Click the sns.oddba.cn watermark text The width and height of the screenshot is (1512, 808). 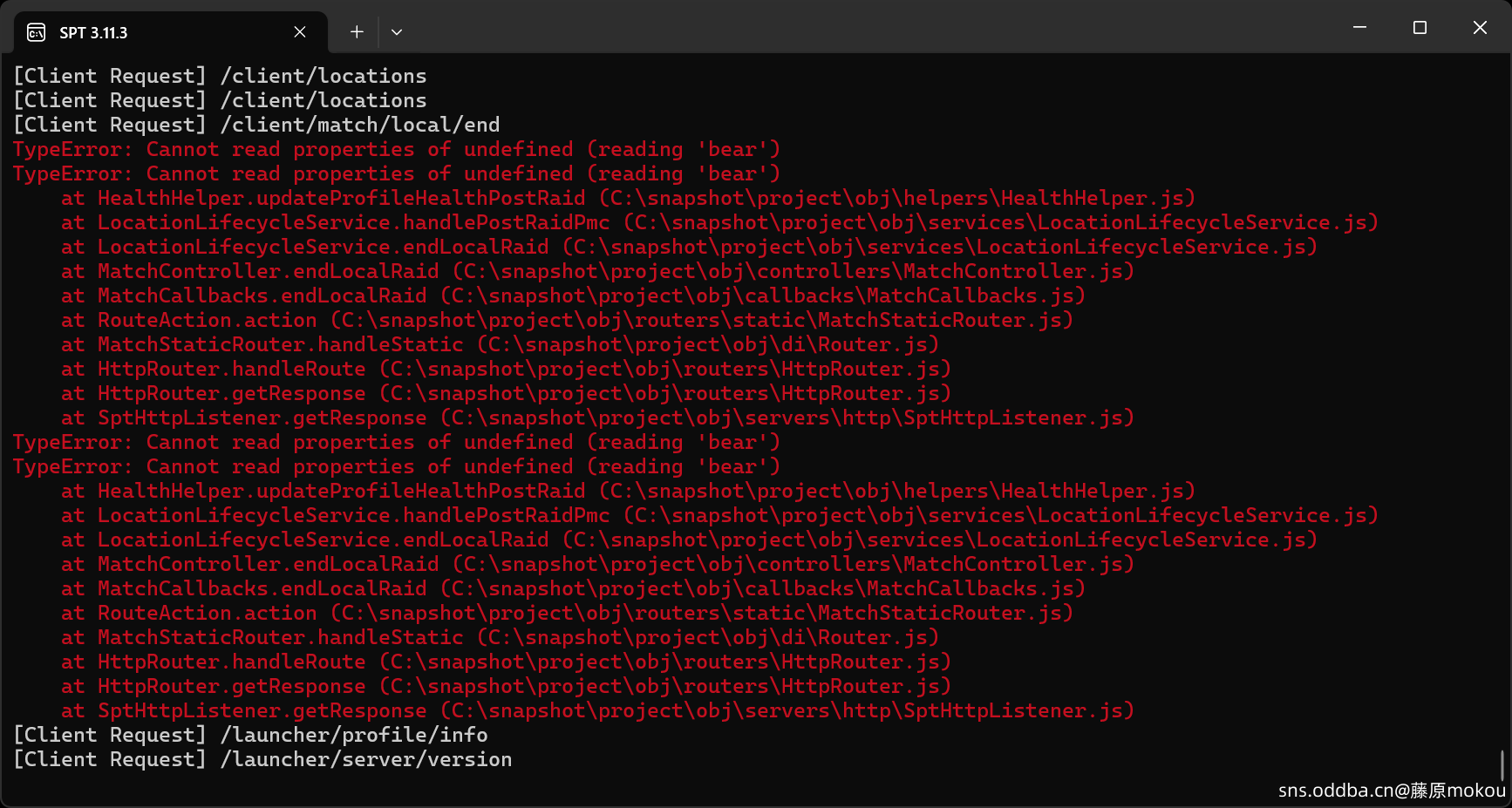[1392, 791]
